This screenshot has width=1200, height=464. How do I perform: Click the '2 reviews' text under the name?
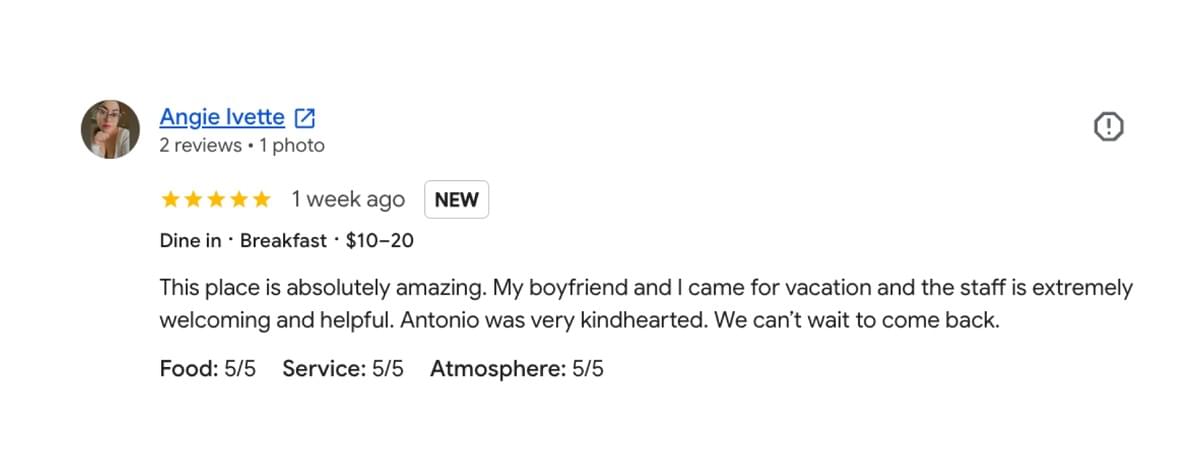tap(200, 146)
